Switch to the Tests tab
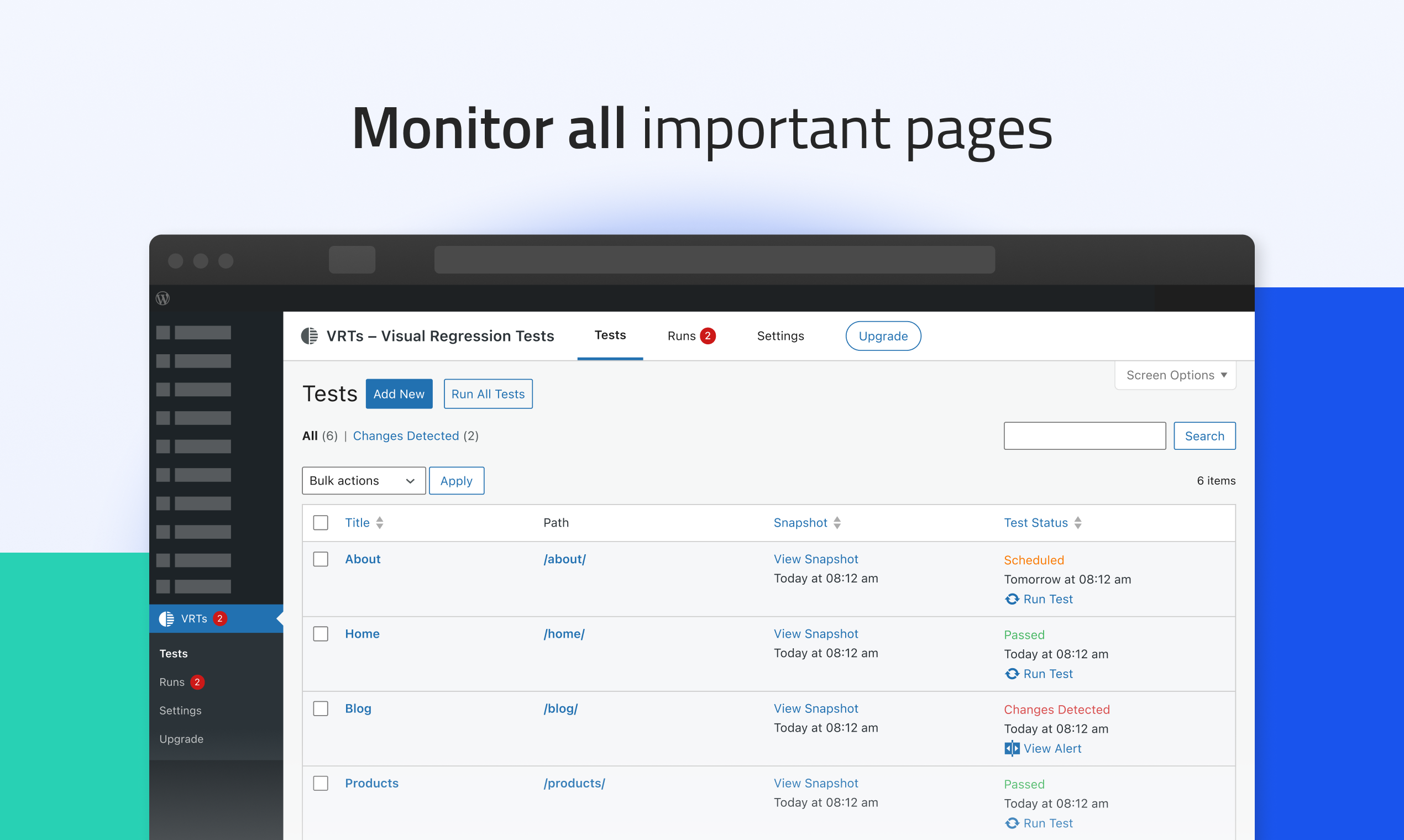 click(x=610, y=335)
